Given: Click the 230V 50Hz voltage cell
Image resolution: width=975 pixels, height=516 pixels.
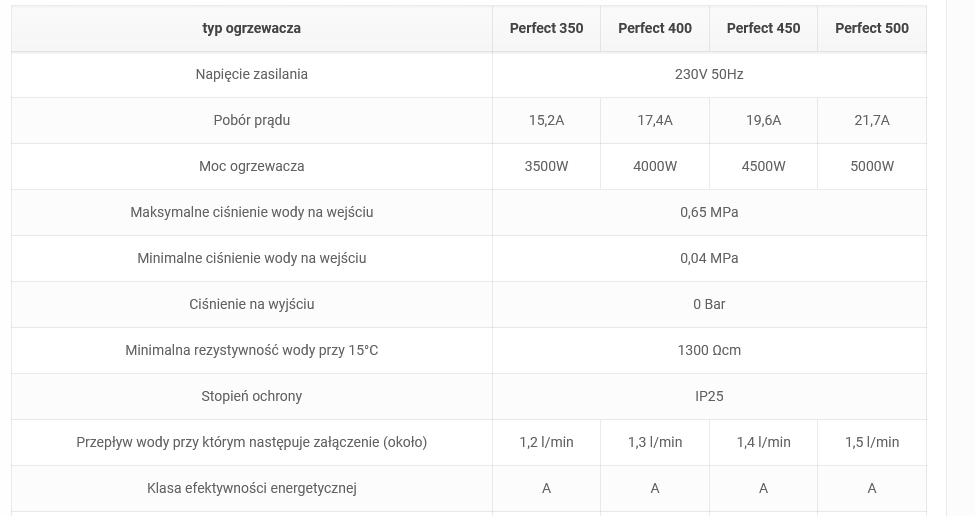Looking at the screenshot, I should [709, 75].
